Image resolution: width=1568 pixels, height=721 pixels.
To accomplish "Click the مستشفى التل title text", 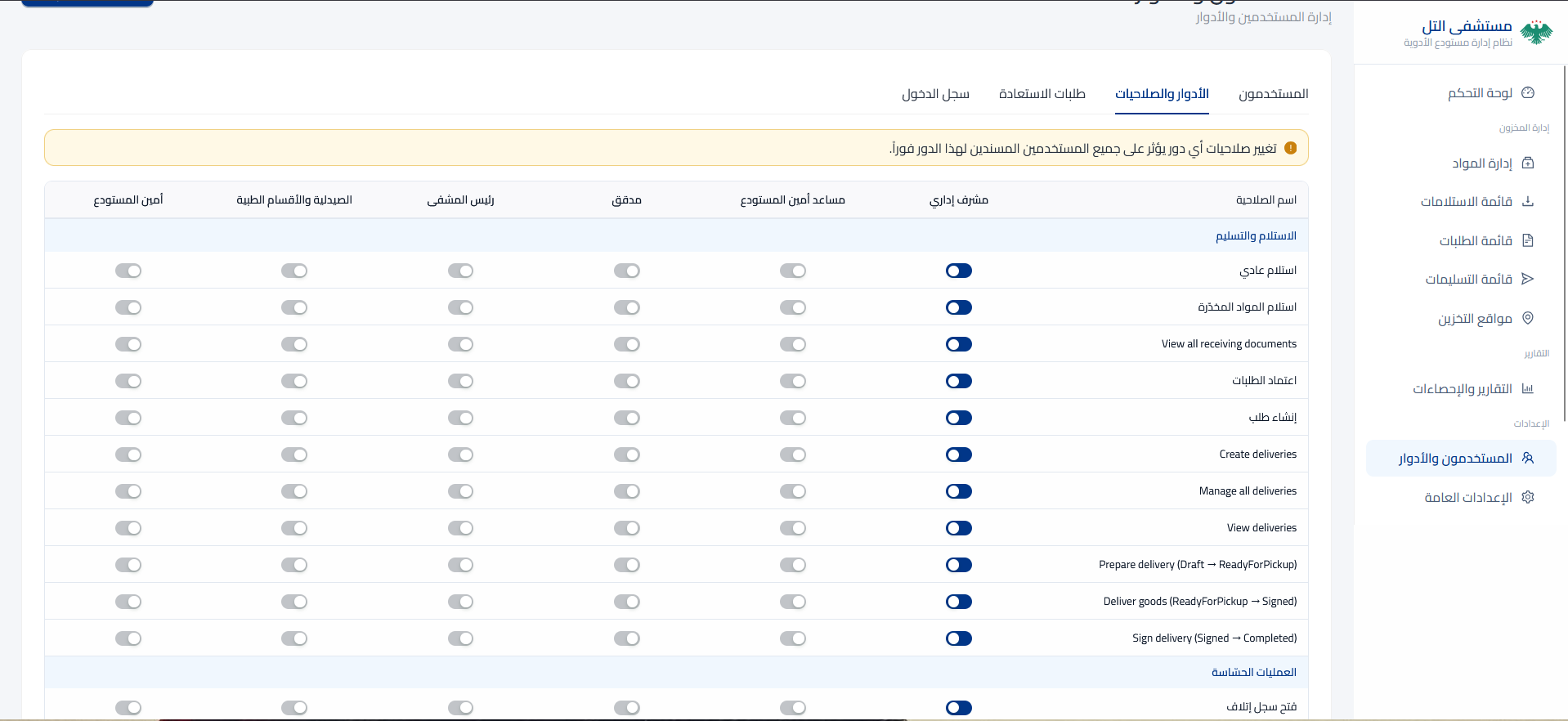I will 1467,26.
